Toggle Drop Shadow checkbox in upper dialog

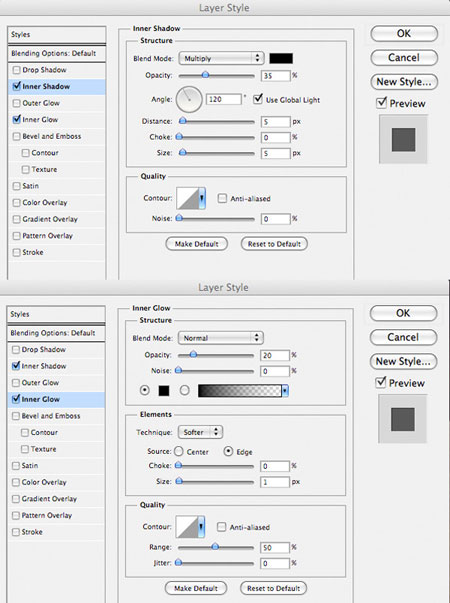click(17, 70)
